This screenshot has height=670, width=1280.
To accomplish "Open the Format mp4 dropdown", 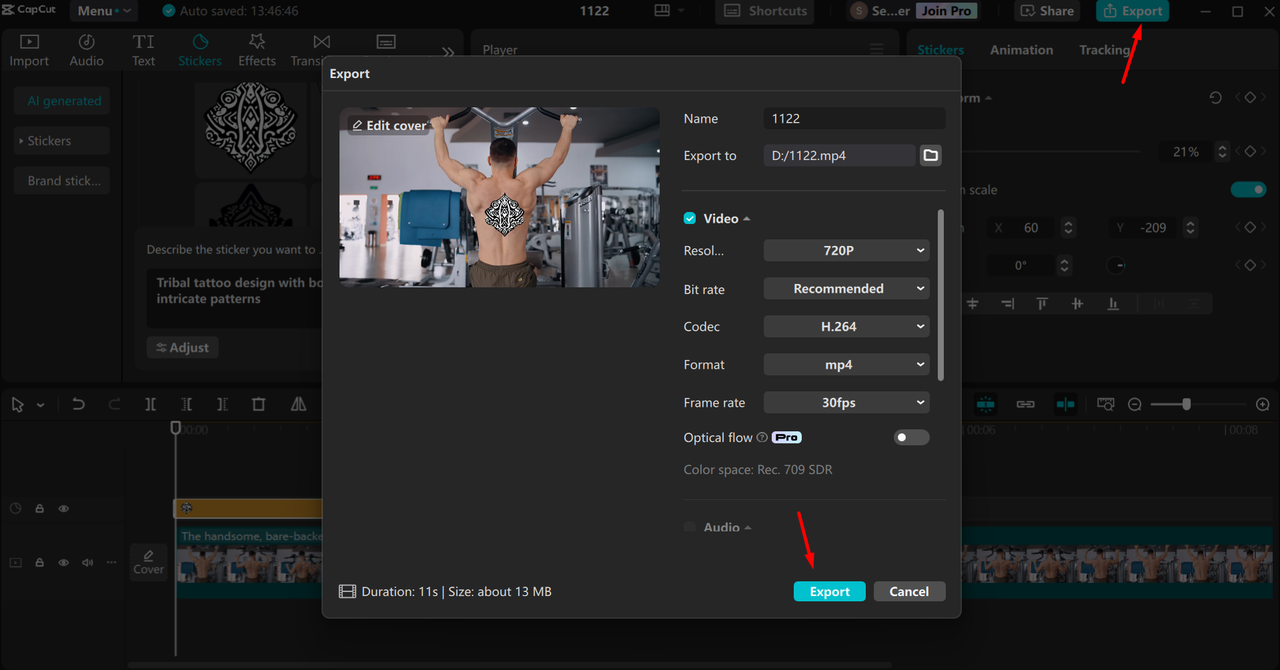I will pyautogui.click(x=846, y=365).
